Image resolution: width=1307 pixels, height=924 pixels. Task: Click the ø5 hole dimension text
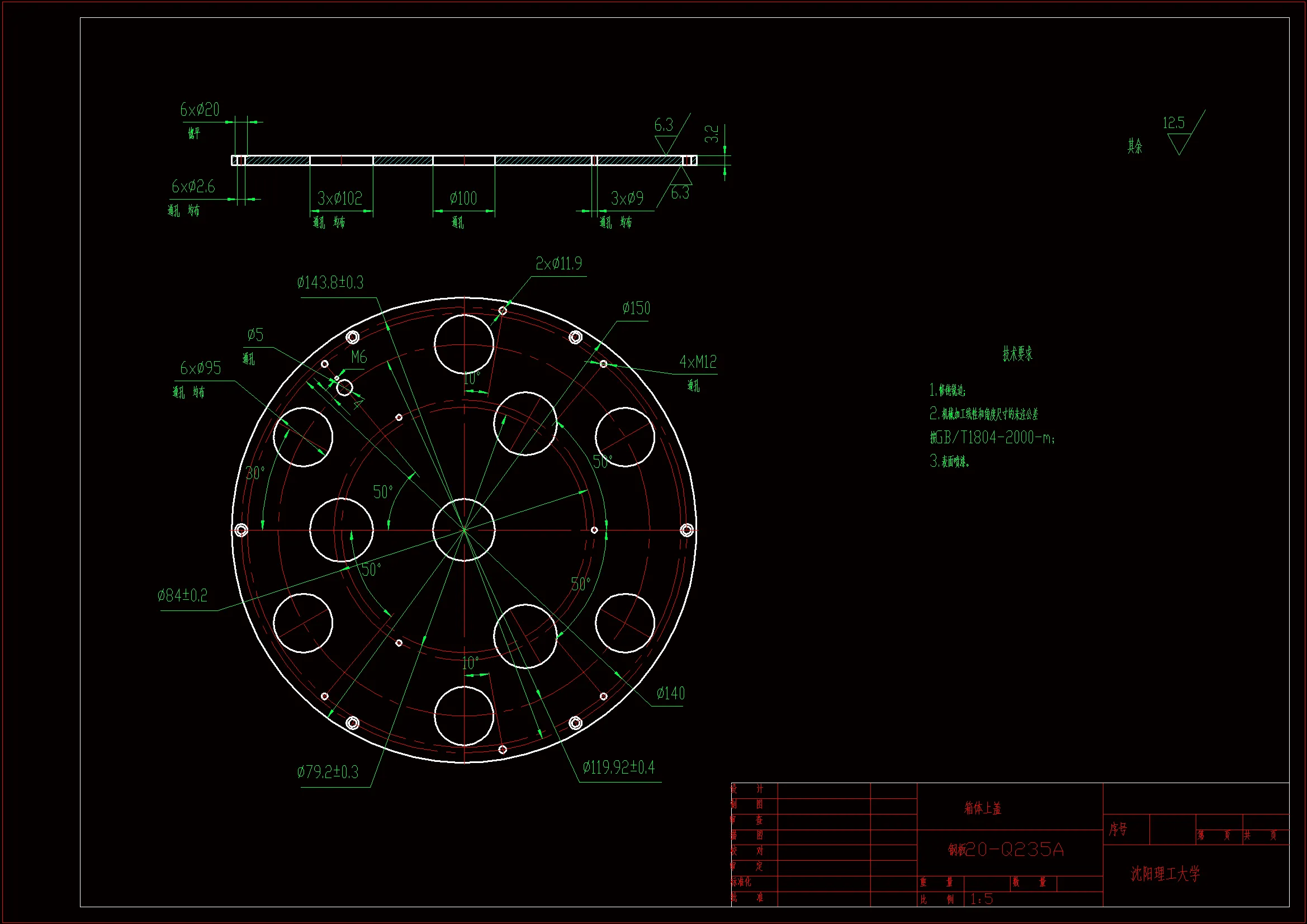(255, 335)
